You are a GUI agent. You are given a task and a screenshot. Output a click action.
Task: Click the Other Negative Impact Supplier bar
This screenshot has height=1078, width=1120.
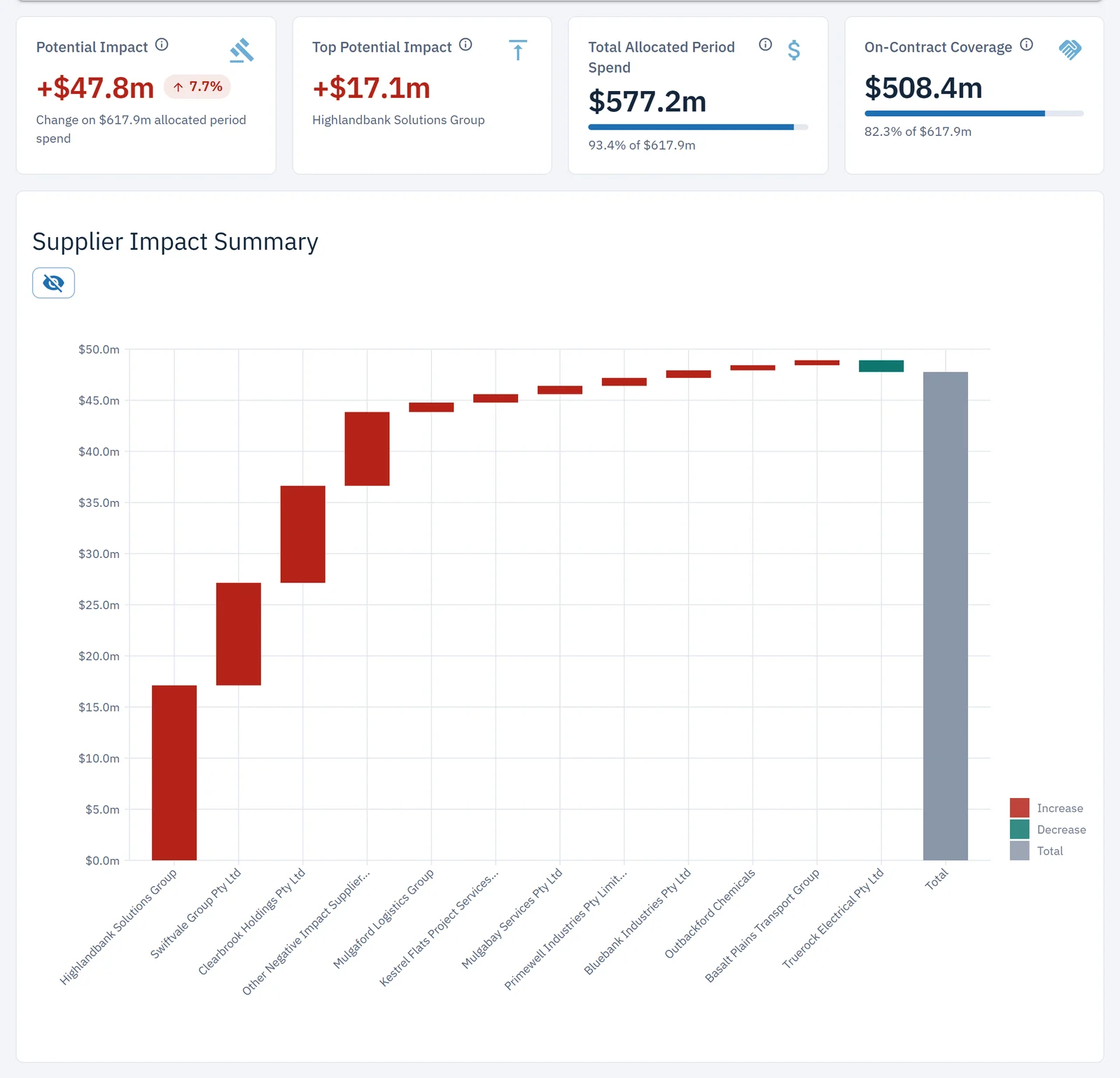[367, 449]
